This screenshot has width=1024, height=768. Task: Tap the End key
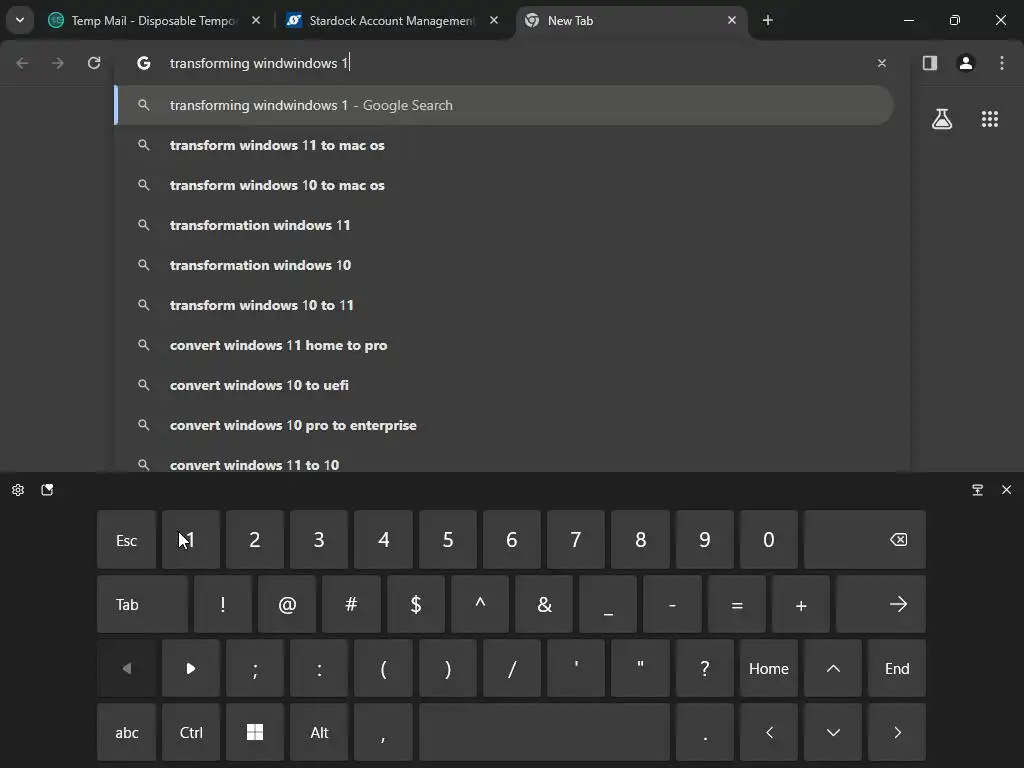pos(897,668)
